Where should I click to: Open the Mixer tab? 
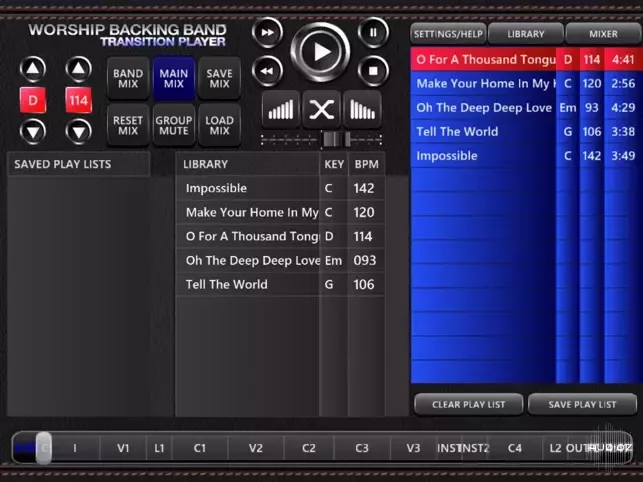tap(604, 34)
